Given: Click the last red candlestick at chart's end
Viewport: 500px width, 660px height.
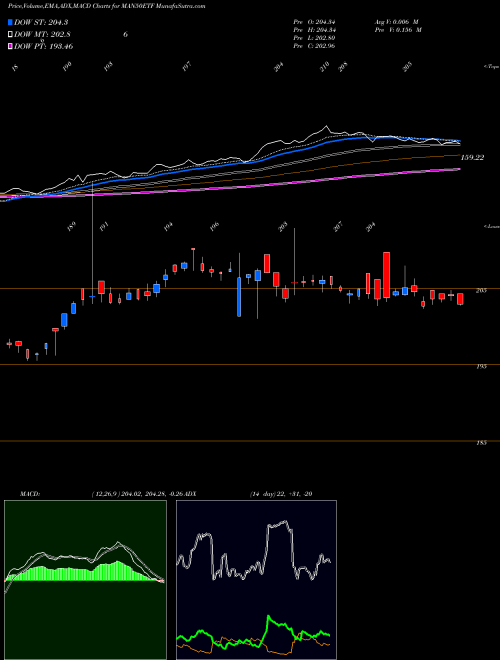Looking at the screenshot, I should click(460, 299).
